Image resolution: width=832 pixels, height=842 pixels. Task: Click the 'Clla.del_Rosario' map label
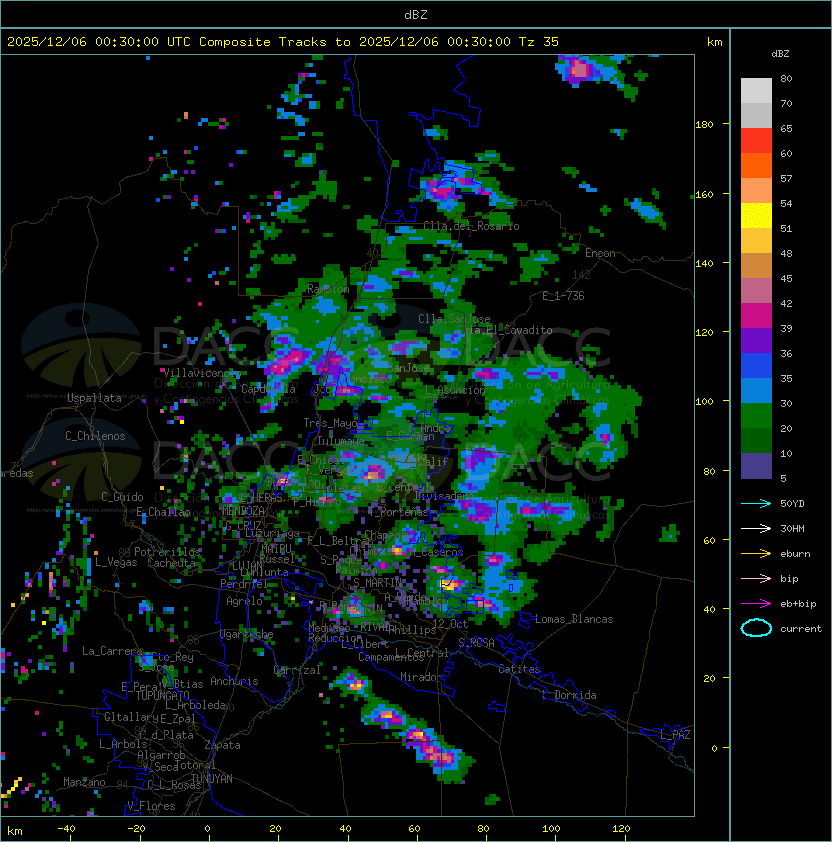(x=472, y=227)
